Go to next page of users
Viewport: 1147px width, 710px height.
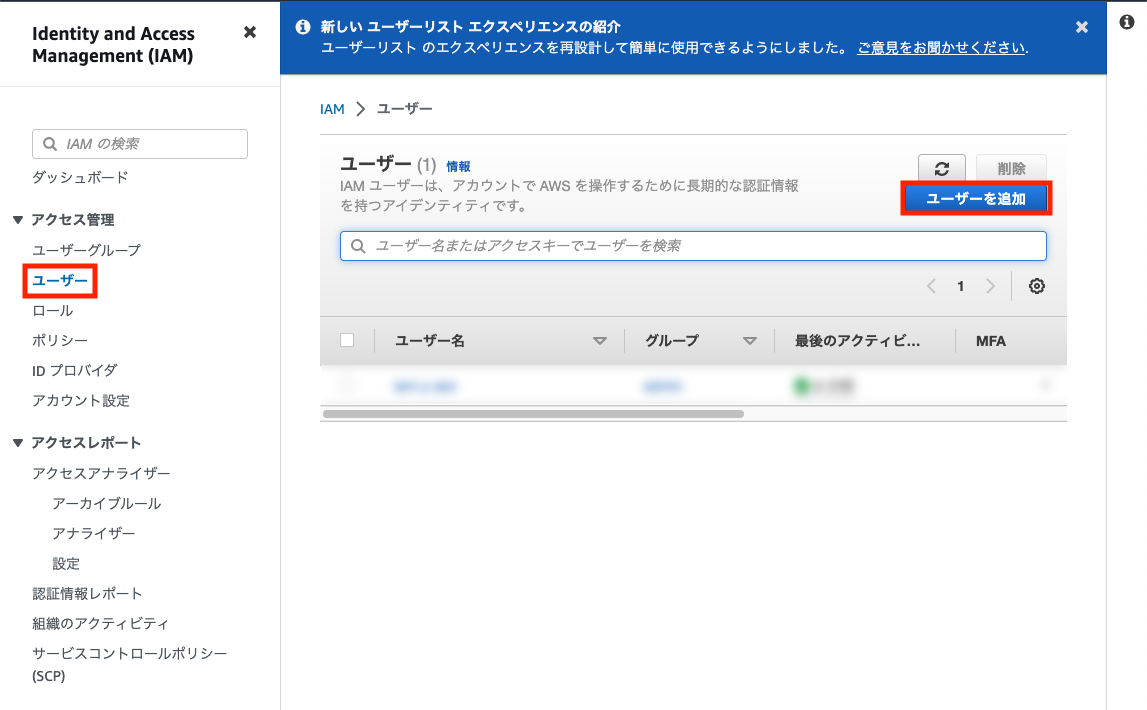(990, 286)
